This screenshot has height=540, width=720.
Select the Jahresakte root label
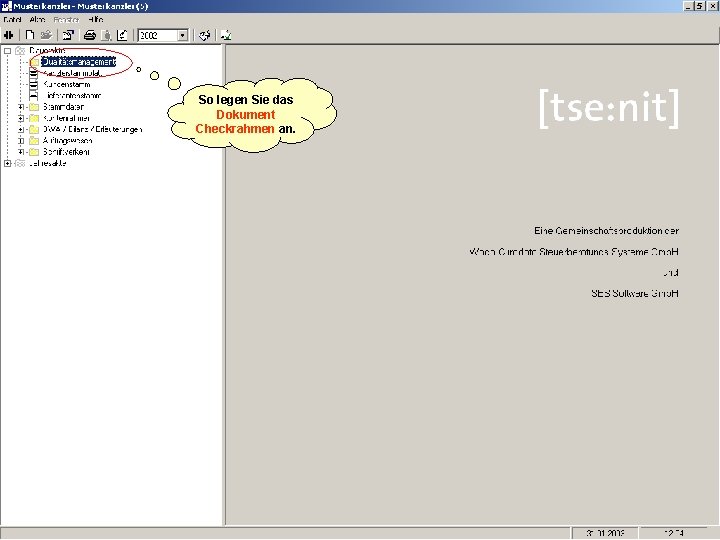click(x=47, y=163)
